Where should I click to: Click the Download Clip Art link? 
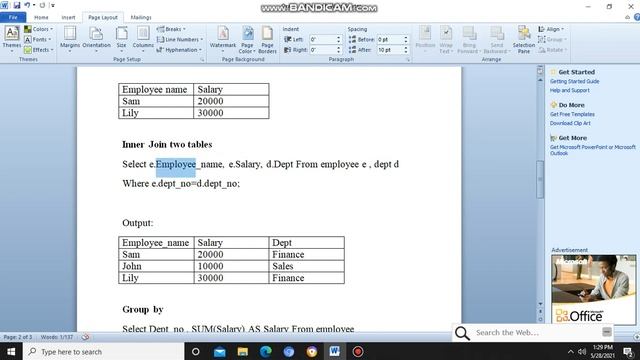click(x=570, y=123)
